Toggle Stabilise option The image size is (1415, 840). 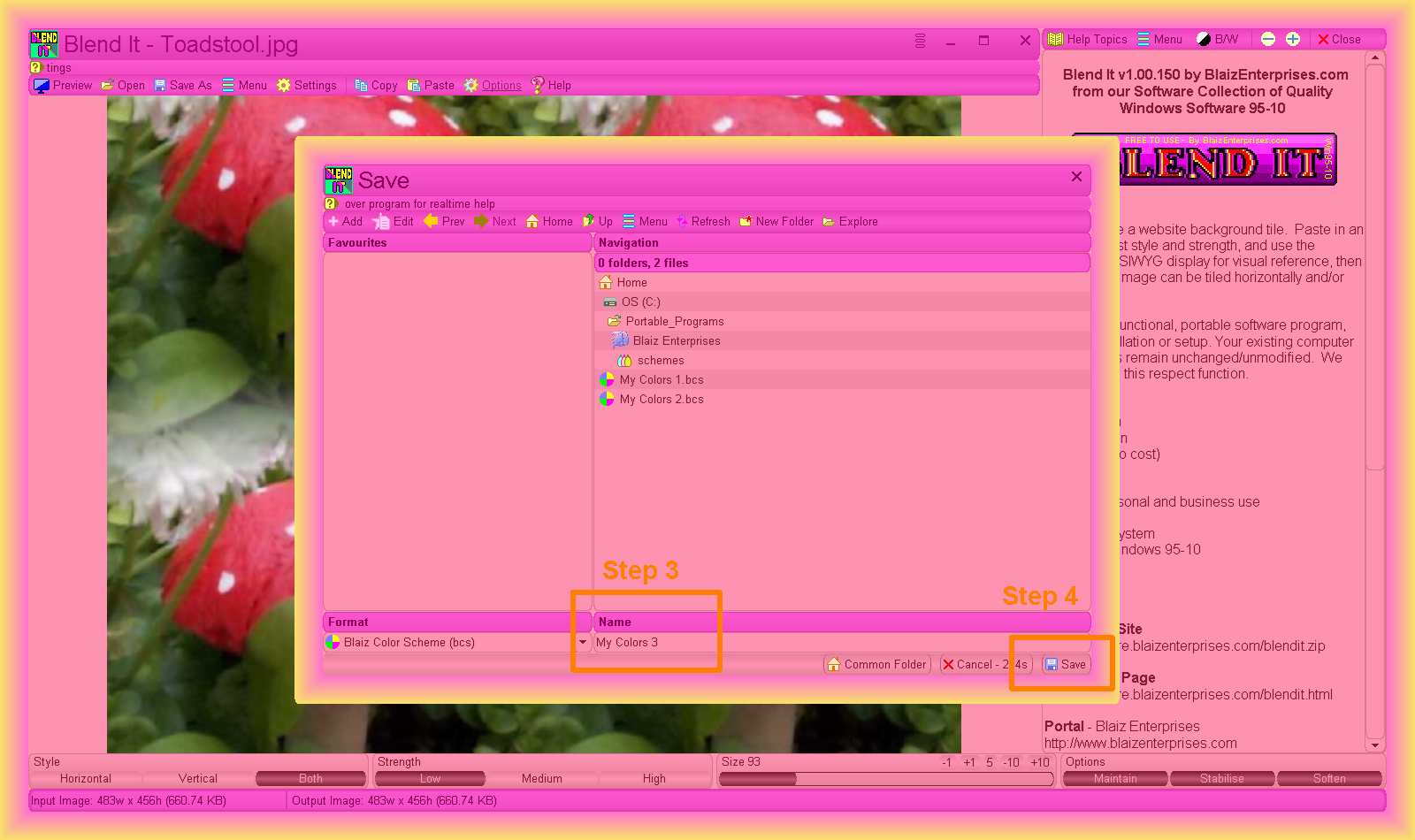(x=1222, y=779)
